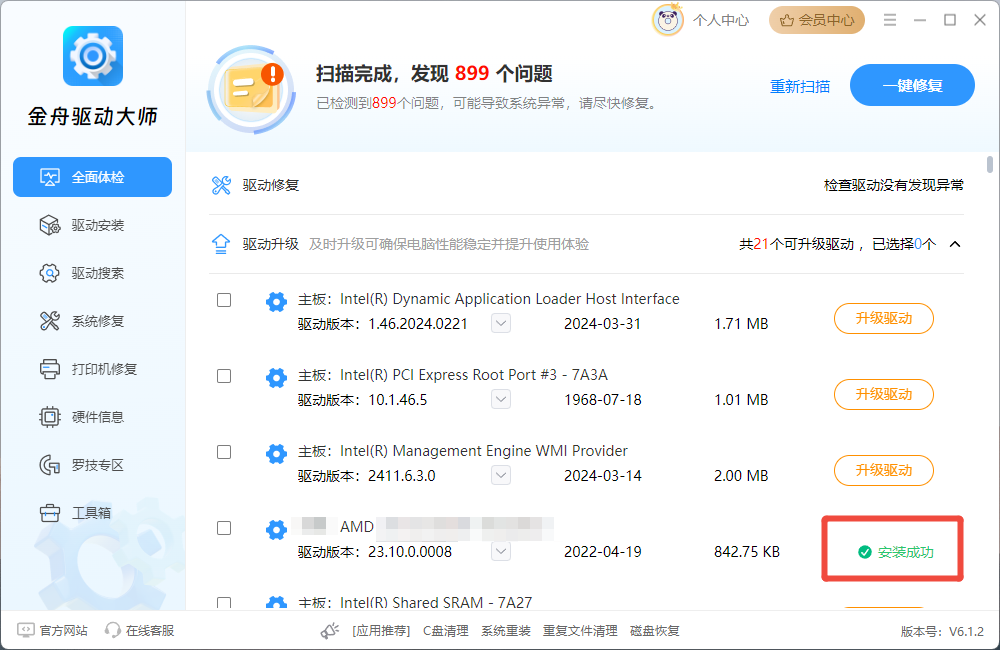Viewport: 1000px width, 650px height.
Task: Click the 在线客服 headset icon
Action: tap(113, 630)
